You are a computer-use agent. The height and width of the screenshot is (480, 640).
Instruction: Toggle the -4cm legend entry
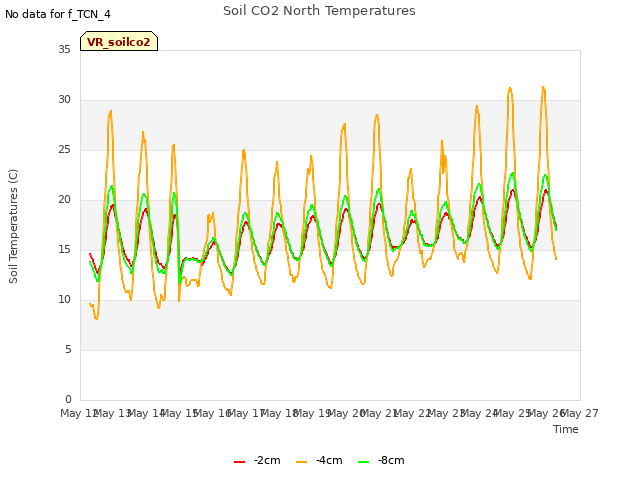click(x=319, y=460)
